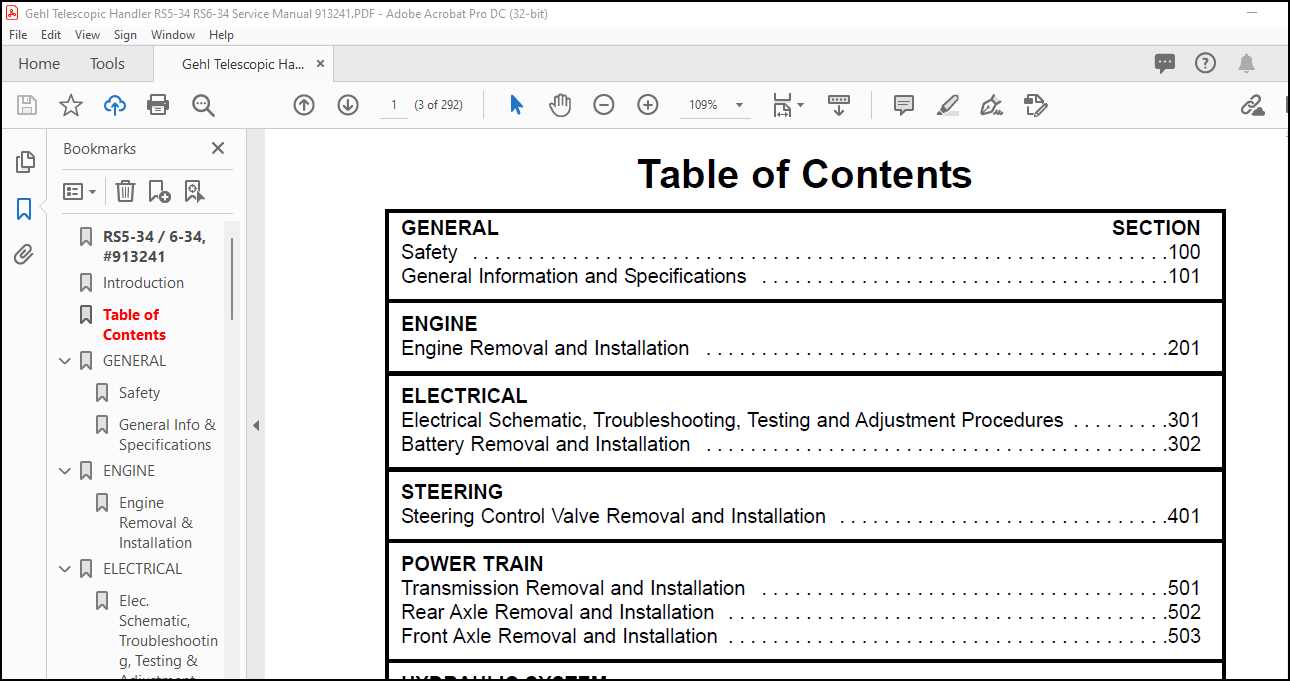1290x681 pixels.
Task: Click 'Battery Removal and Installation' contents line
Action: [800, 445]
